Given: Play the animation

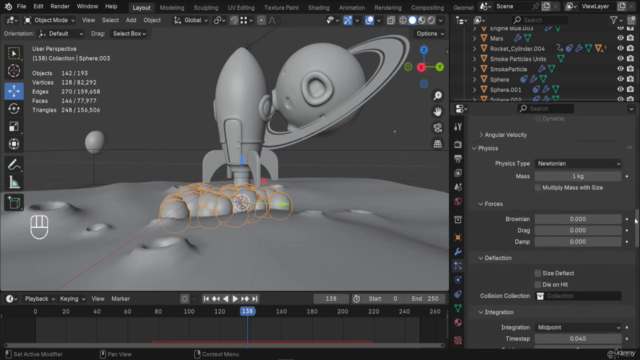Looking at the screenshot, I should click(x=235, y=299).
